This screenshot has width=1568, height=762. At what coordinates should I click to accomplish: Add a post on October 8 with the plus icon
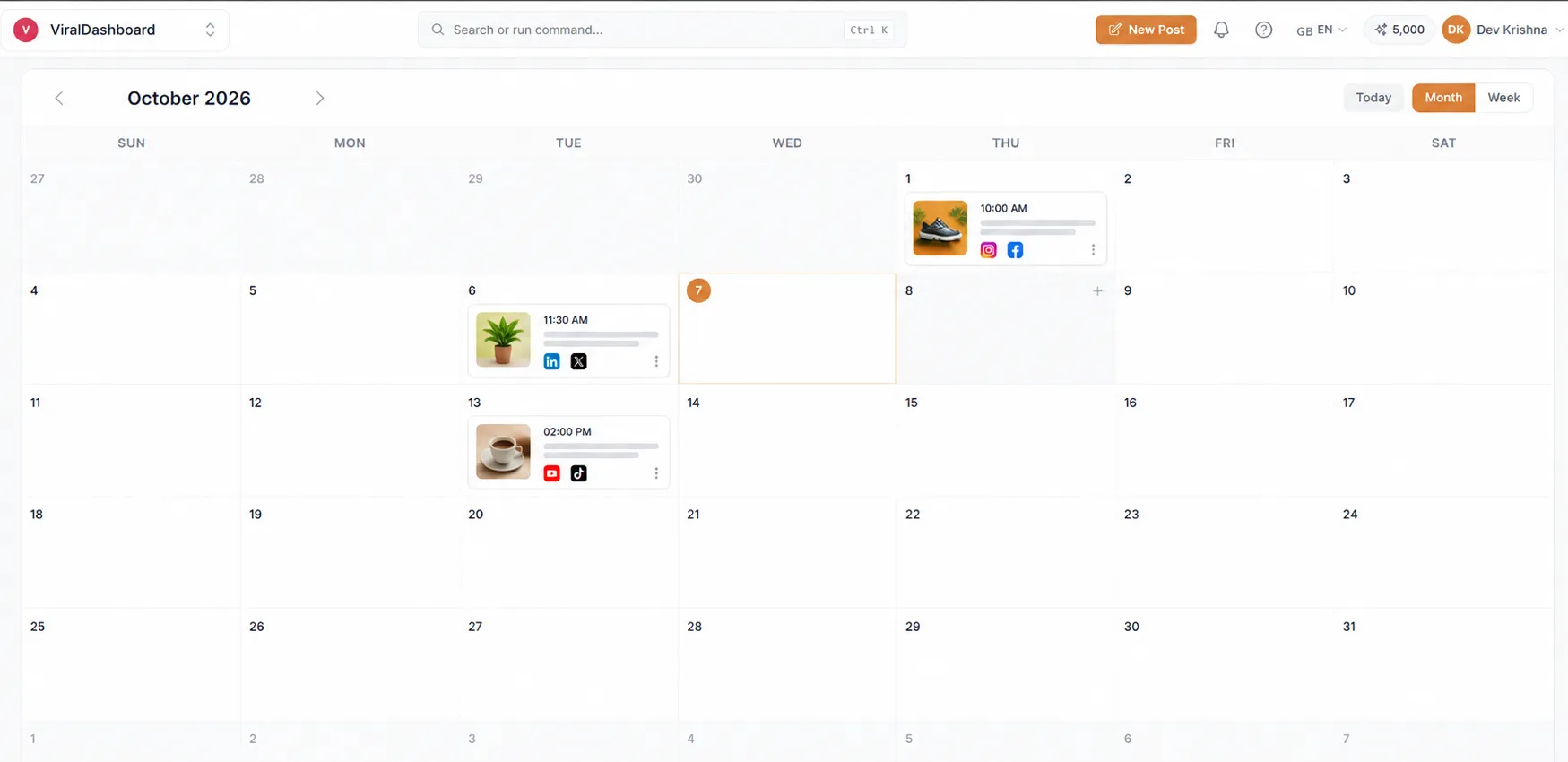(1097, 290)
